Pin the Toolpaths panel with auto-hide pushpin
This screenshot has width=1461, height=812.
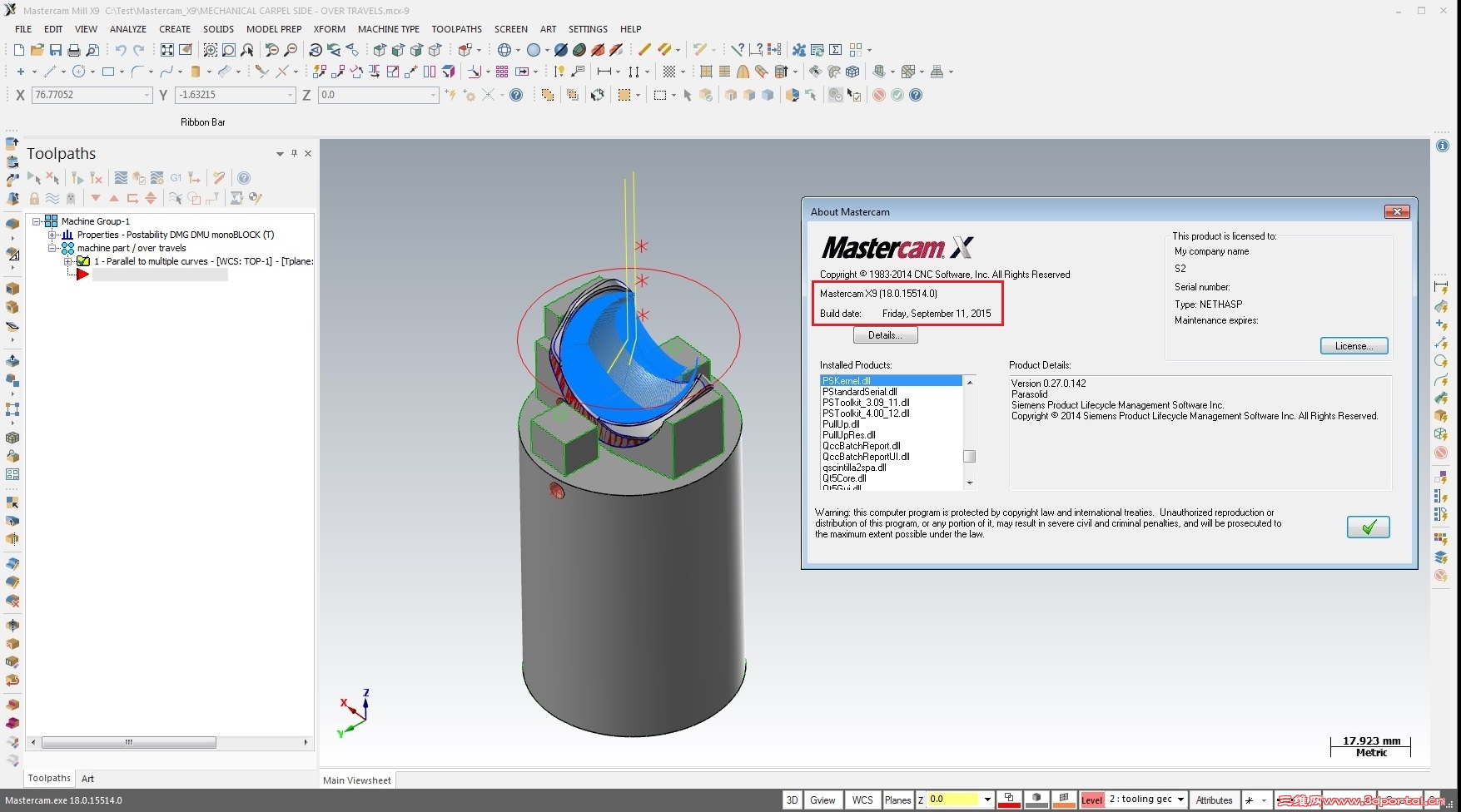coord(294,153)
